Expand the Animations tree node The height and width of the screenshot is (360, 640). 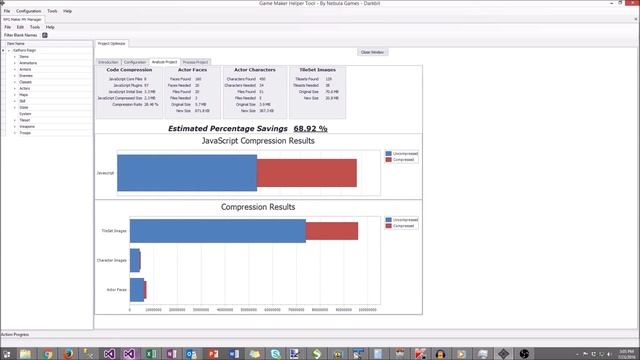click(15, 63)
